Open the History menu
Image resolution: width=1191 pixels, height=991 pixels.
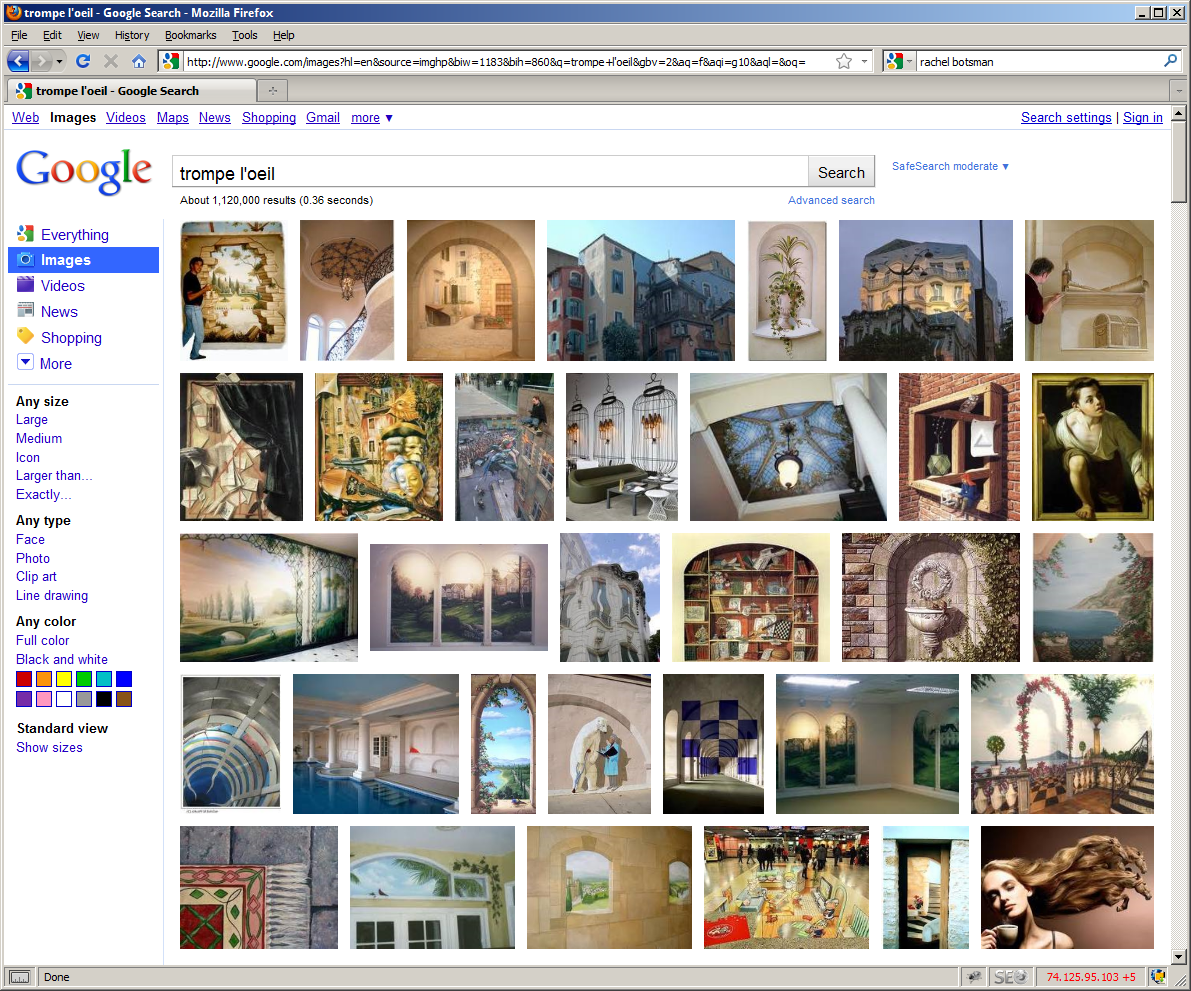point(132,35)
